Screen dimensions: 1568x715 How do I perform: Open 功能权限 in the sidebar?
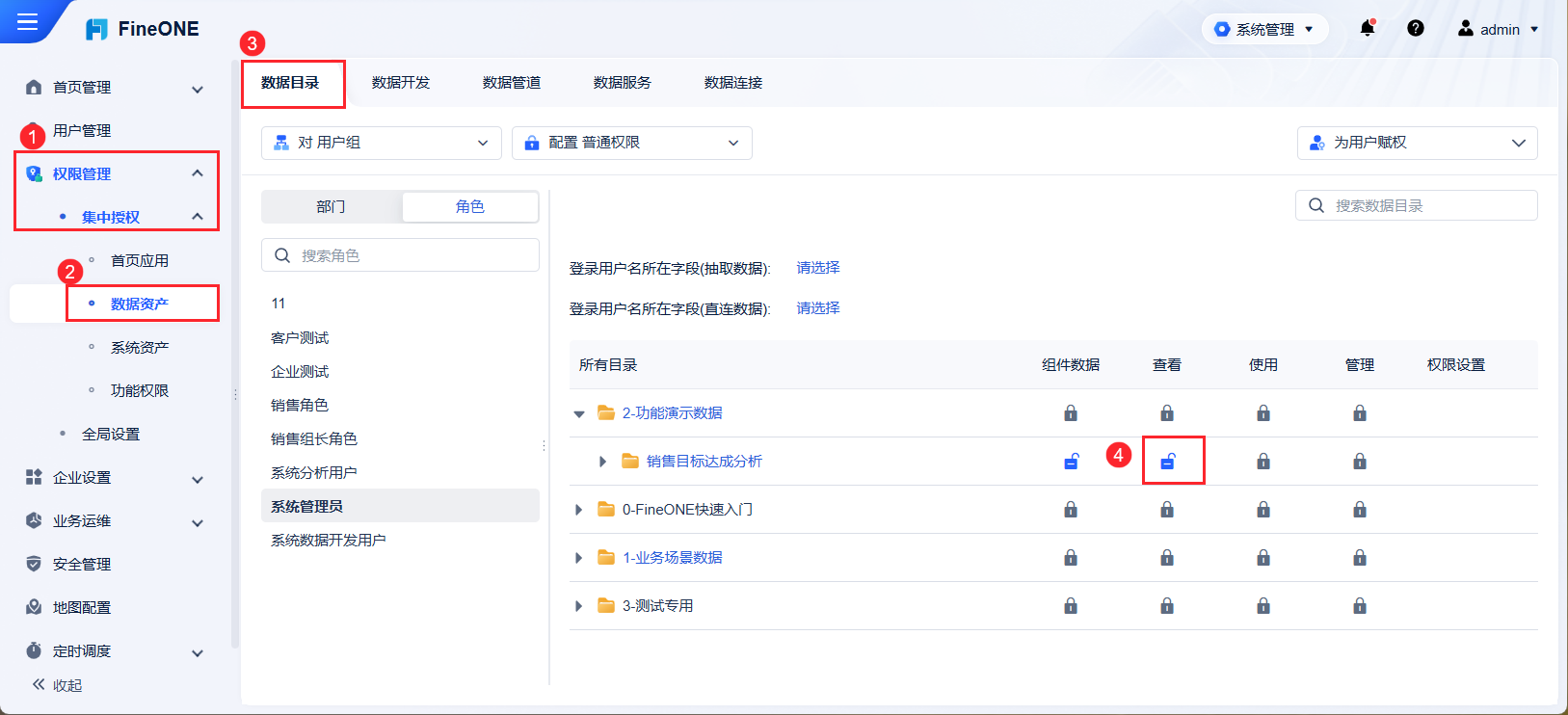point(140,390)
